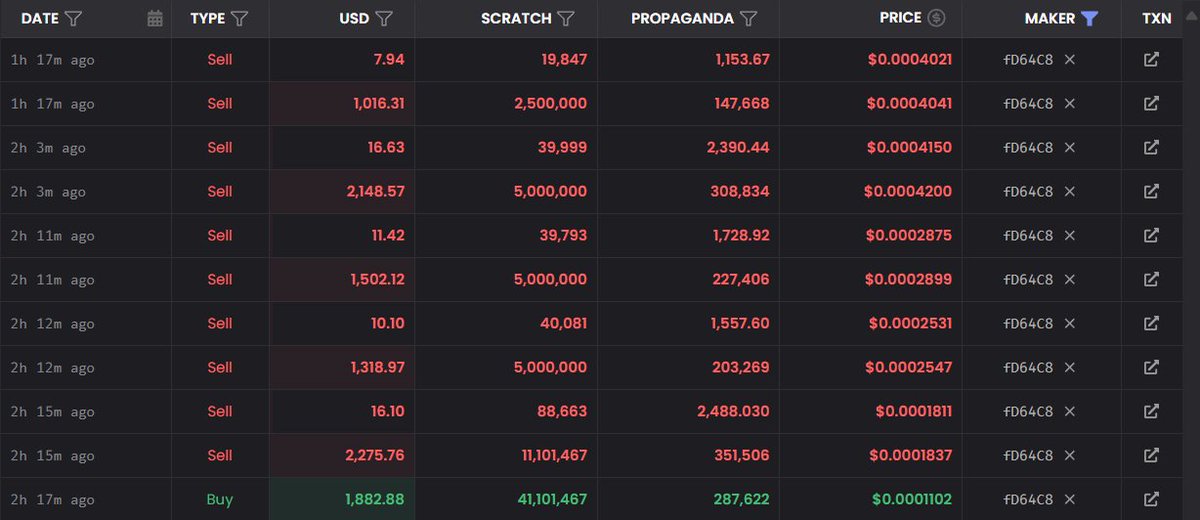
Task: Open transaction link for the Buy row
Action: (x=1151, y=500)
